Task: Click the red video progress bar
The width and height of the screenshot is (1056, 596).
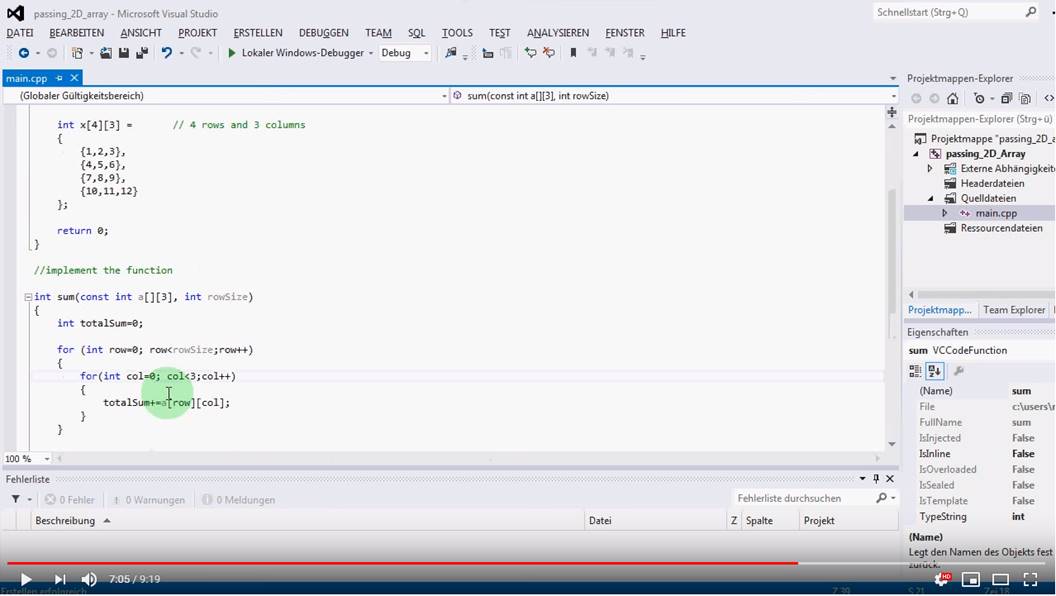Action: pos(400,563)
